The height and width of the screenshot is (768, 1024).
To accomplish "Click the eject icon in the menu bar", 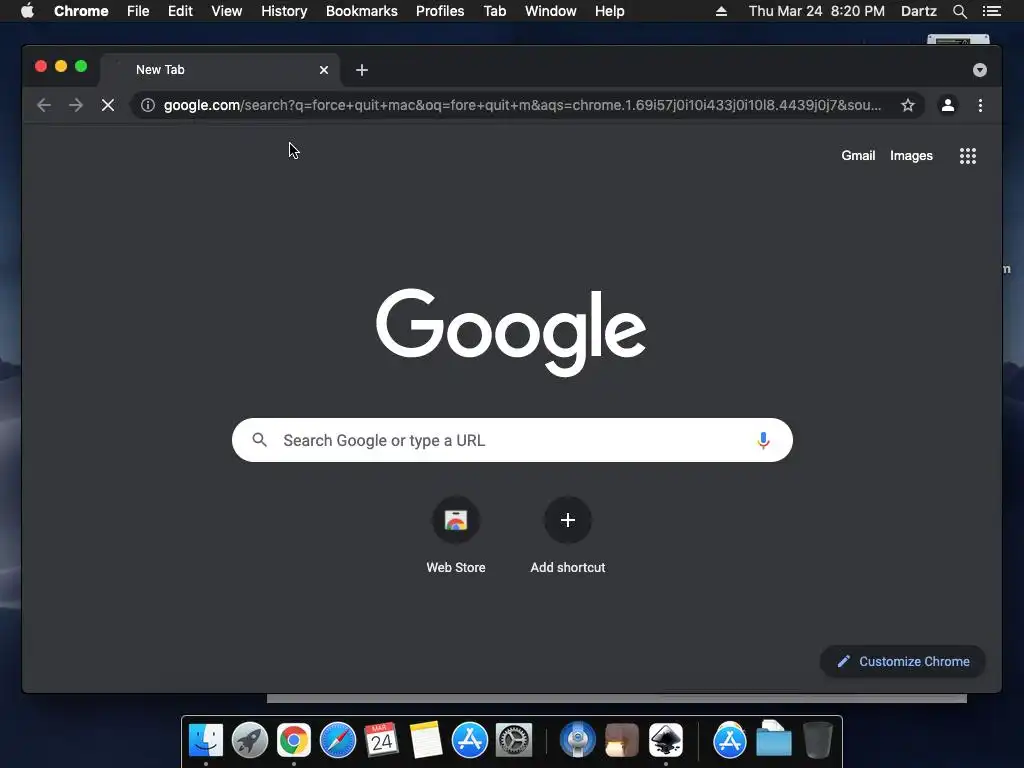I will click(721, 11).
